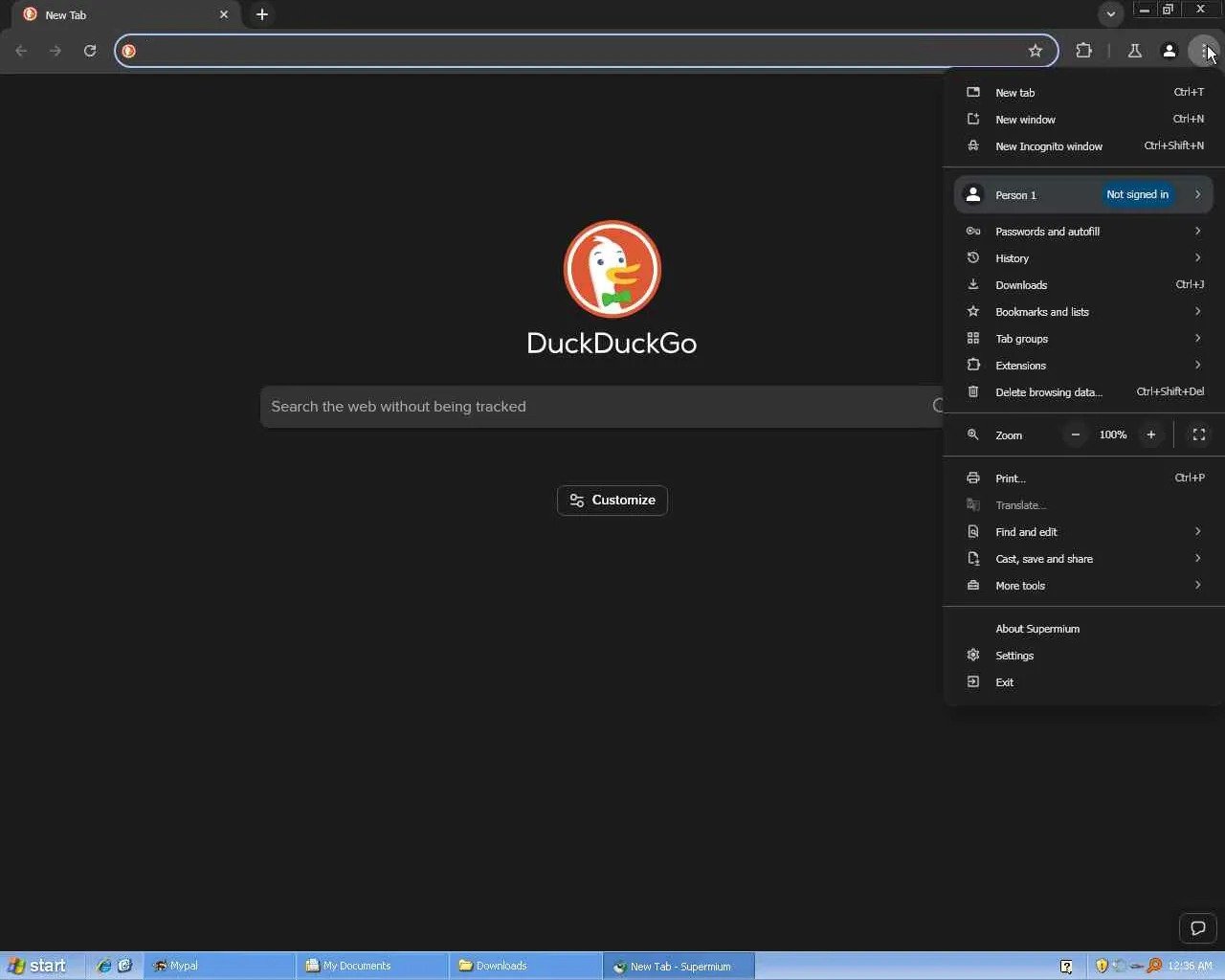Click the Translate menu entry
This screenshot has height=980, width=1225.
coord(1083,505)
